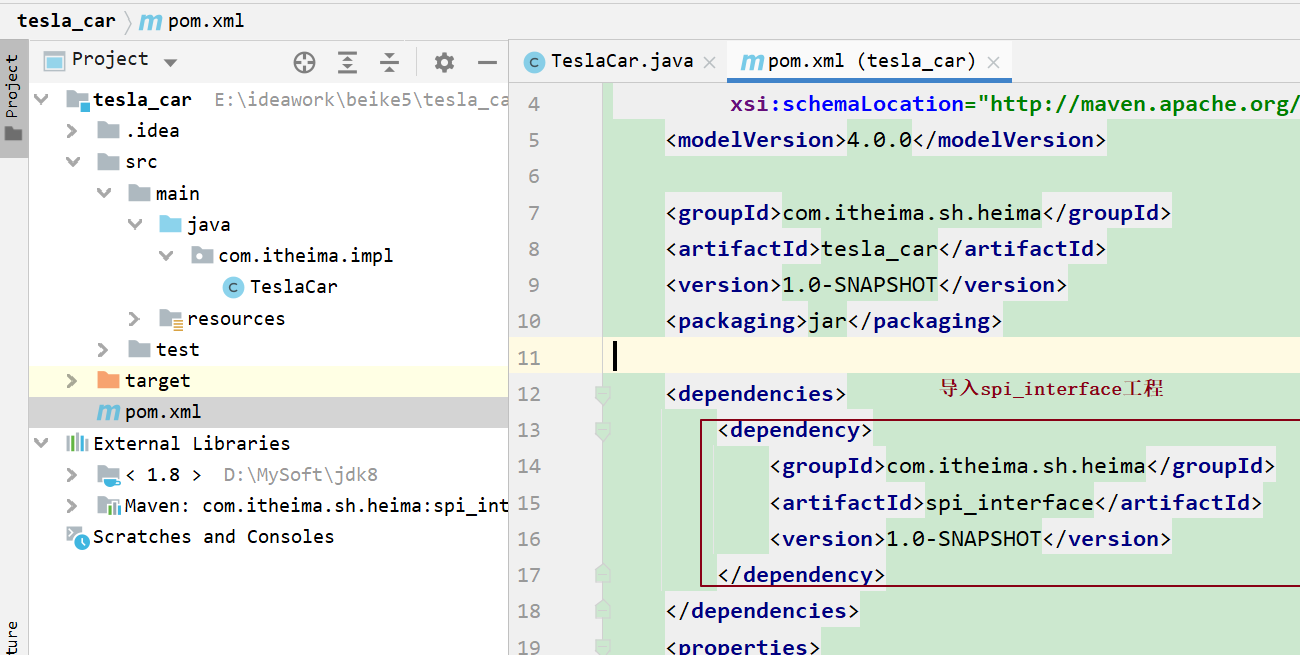Click in the empty editor line 11

point(900,357)
